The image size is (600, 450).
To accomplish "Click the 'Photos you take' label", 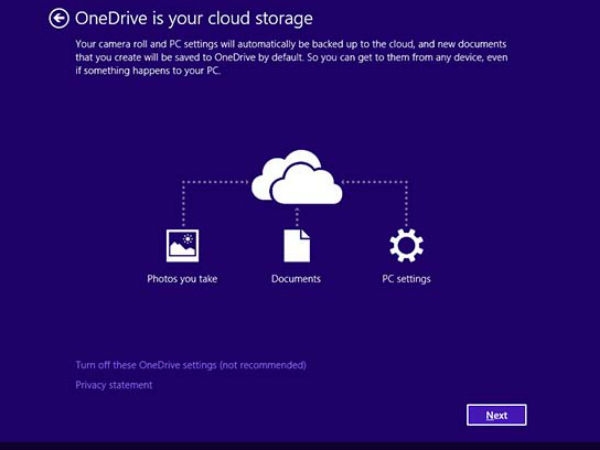I will tap(182, 279).
